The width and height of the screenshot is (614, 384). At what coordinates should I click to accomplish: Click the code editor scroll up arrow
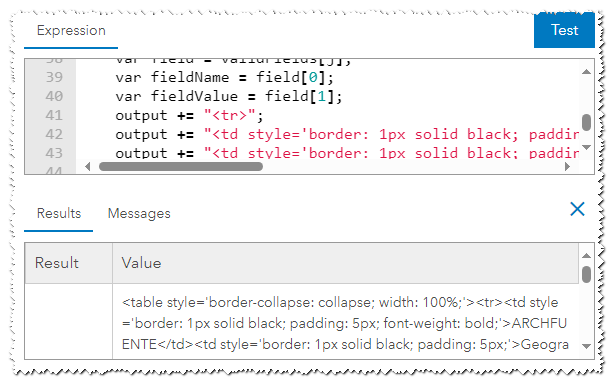pos(586,72)
